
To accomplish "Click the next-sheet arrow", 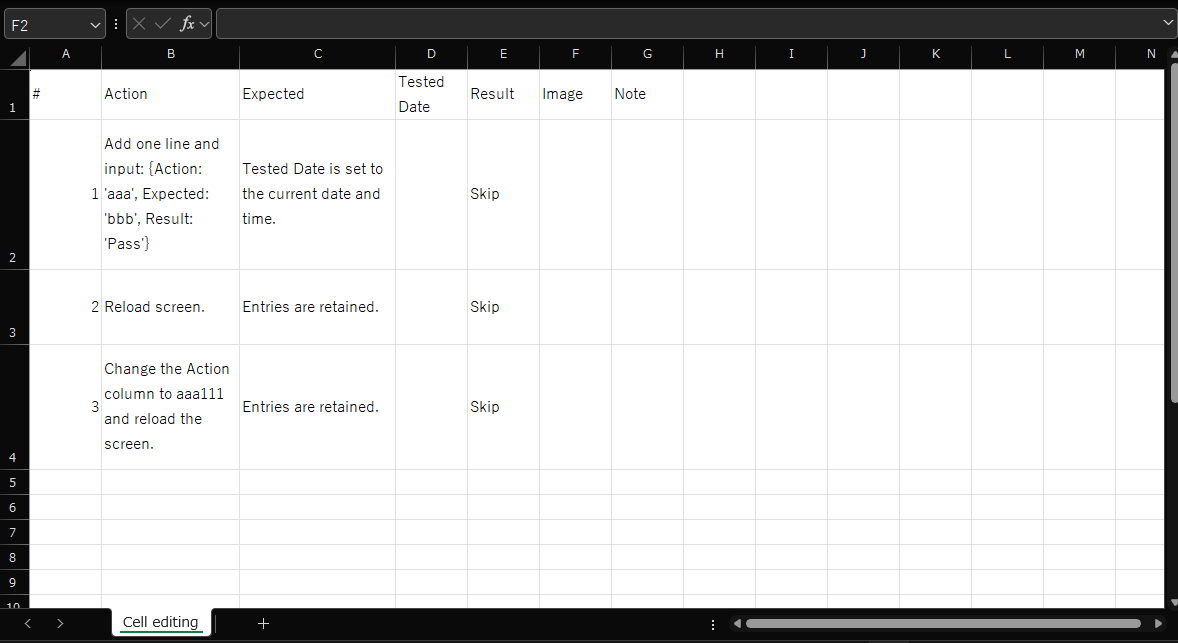I will 59,622.
